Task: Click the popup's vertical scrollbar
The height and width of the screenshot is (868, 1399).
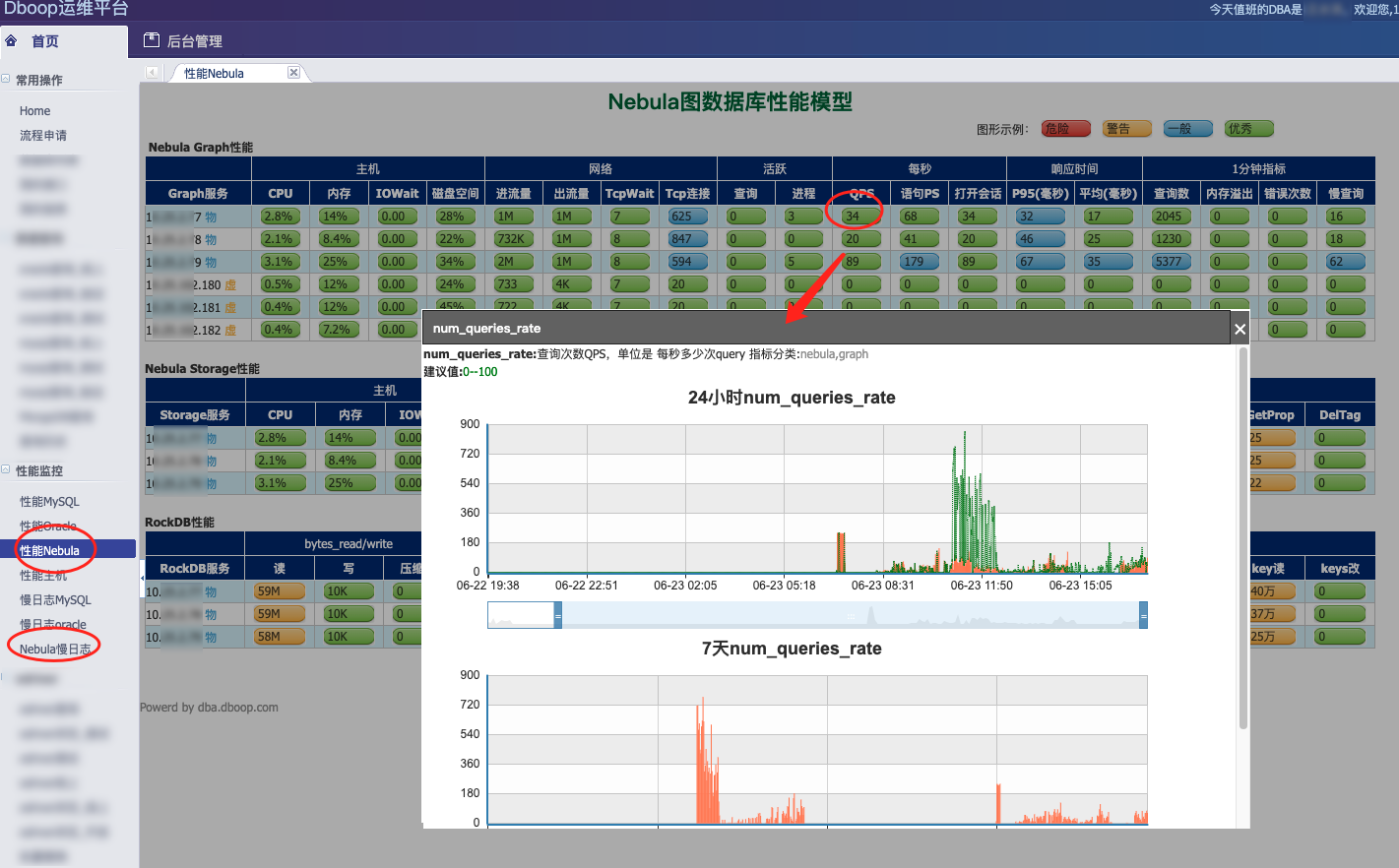Action: 1243,537
